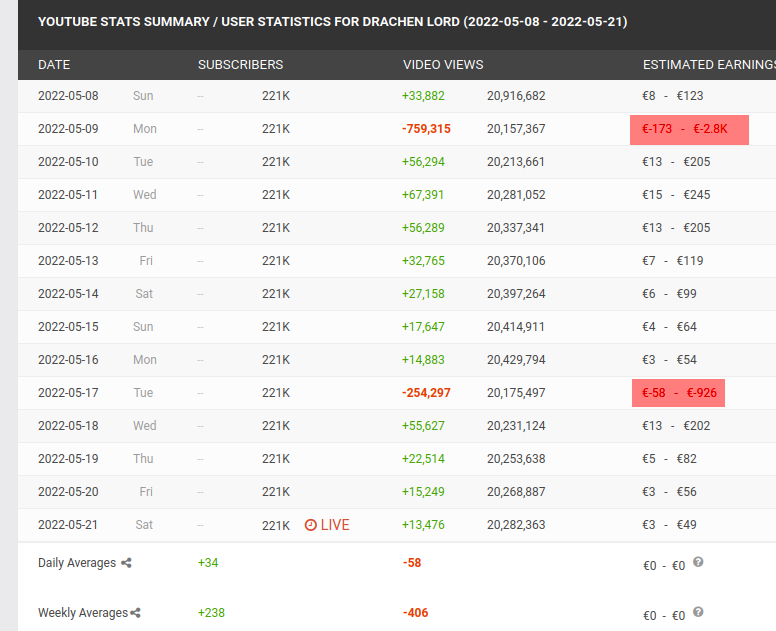Select the DATE column header
Image resolution: width=776 pixels, height=631 pixels.
(54, 65)
